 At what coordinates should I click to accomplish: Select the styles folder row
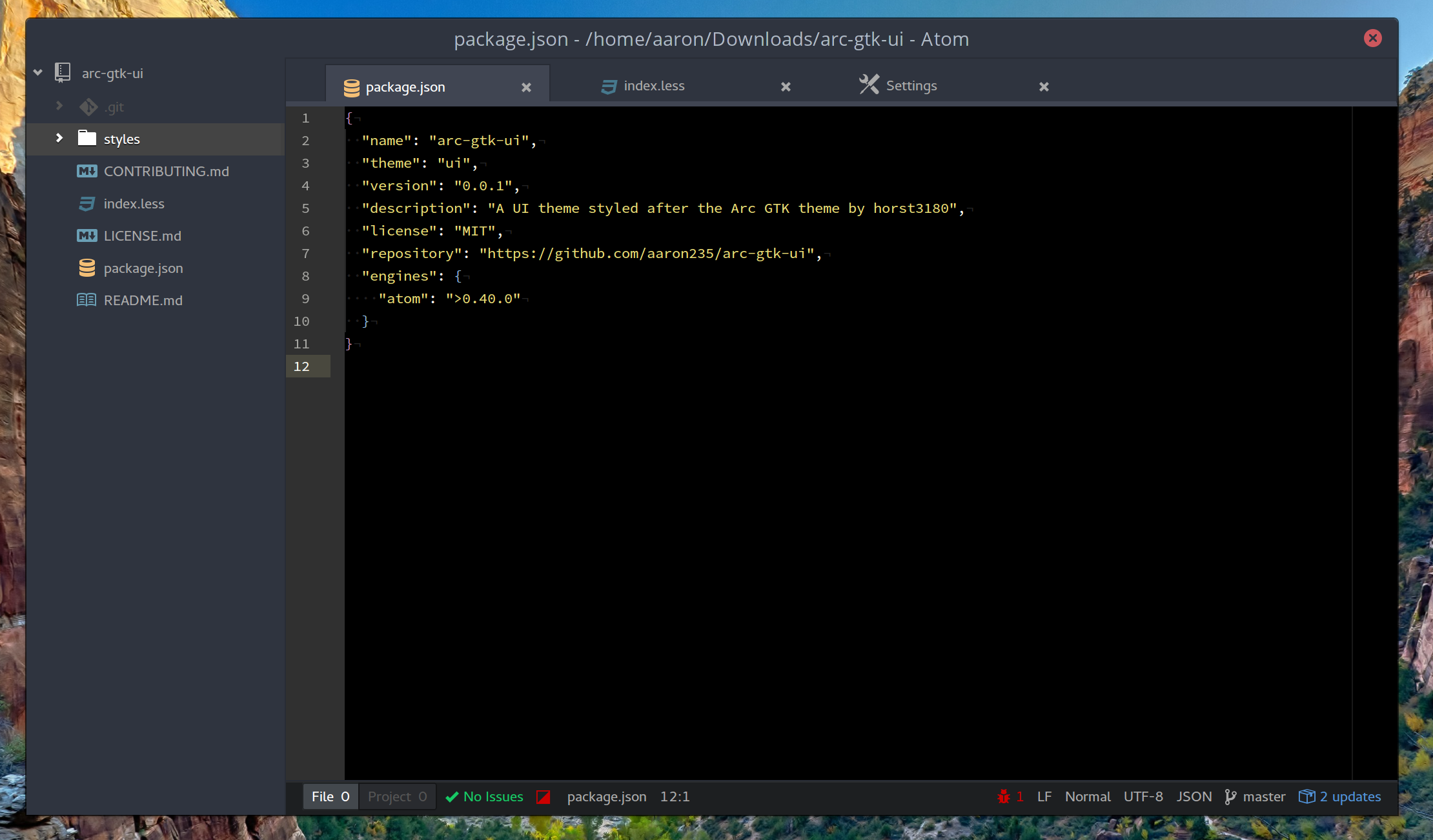click(x=156, y=139)
